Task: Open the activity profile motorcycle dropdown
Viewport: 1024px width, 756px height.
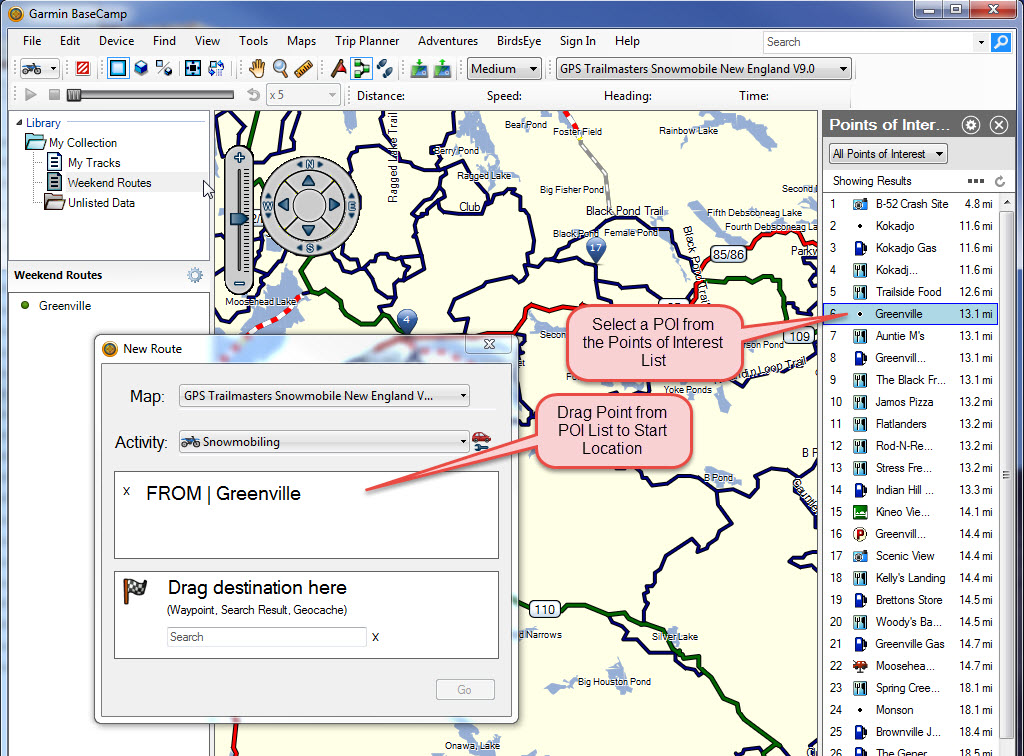Action: pos(39,69)
